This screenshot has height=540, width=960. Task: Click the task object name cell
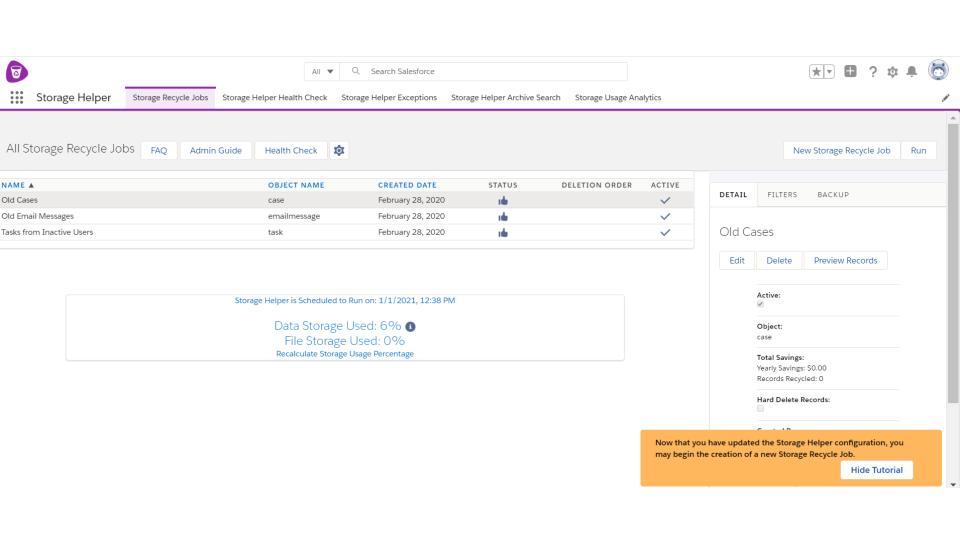point(276,232)
